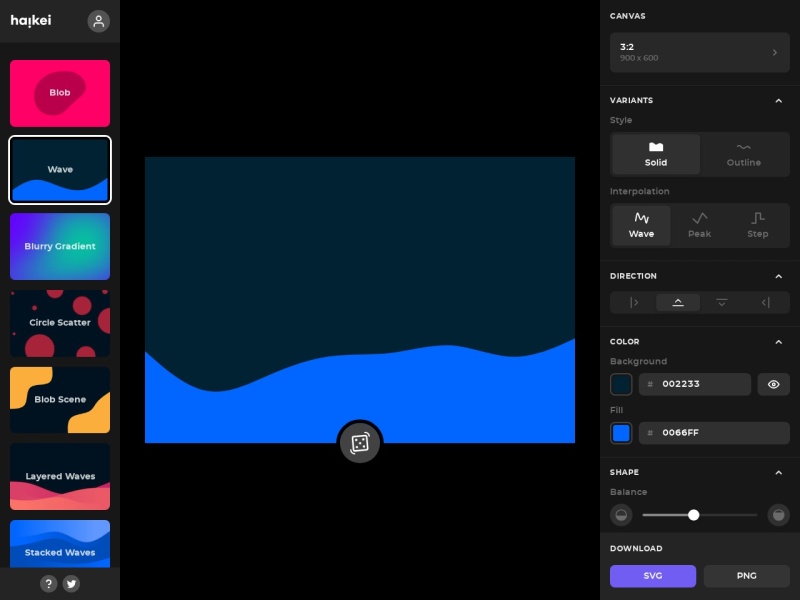The image size is (800, 600).
Task: Collapse the Color section
Action: coord(779,342)
